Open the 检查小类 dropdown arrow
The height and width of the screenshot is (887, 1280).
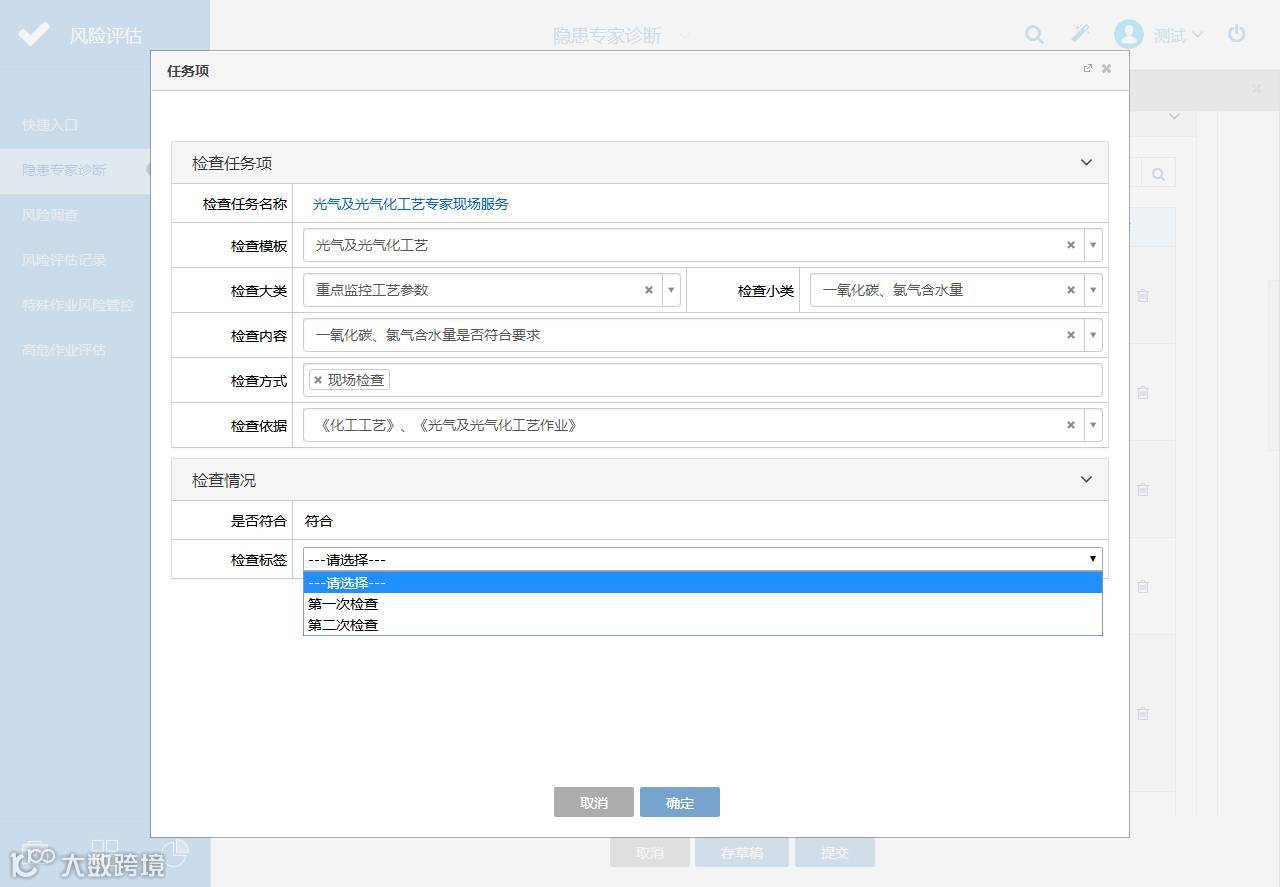(1093, 290)
